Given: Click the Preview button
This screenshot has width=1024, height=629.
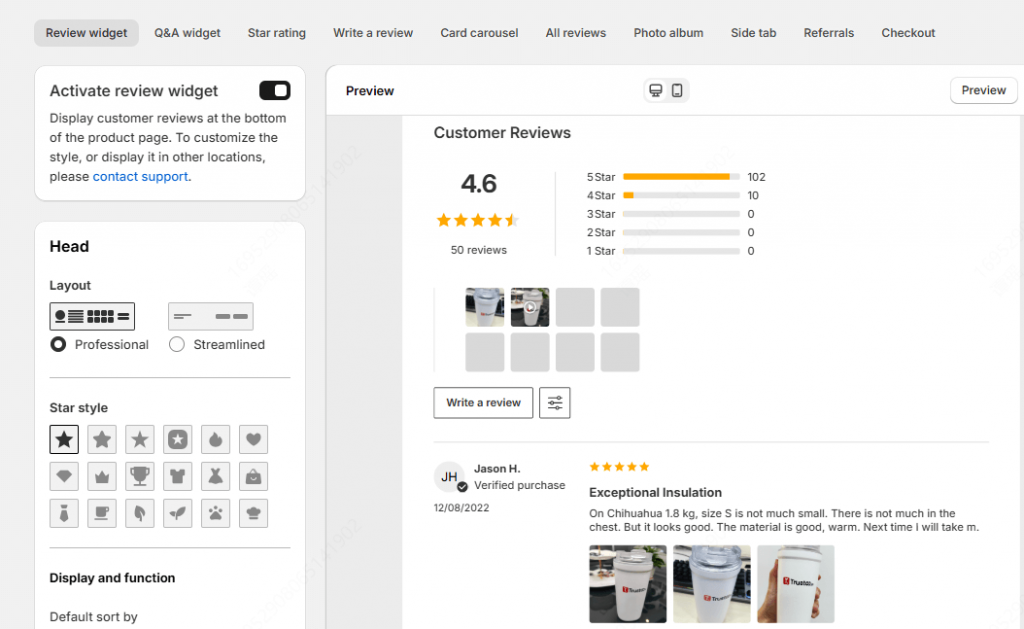Looking at the screenshot, I should 983,90.
